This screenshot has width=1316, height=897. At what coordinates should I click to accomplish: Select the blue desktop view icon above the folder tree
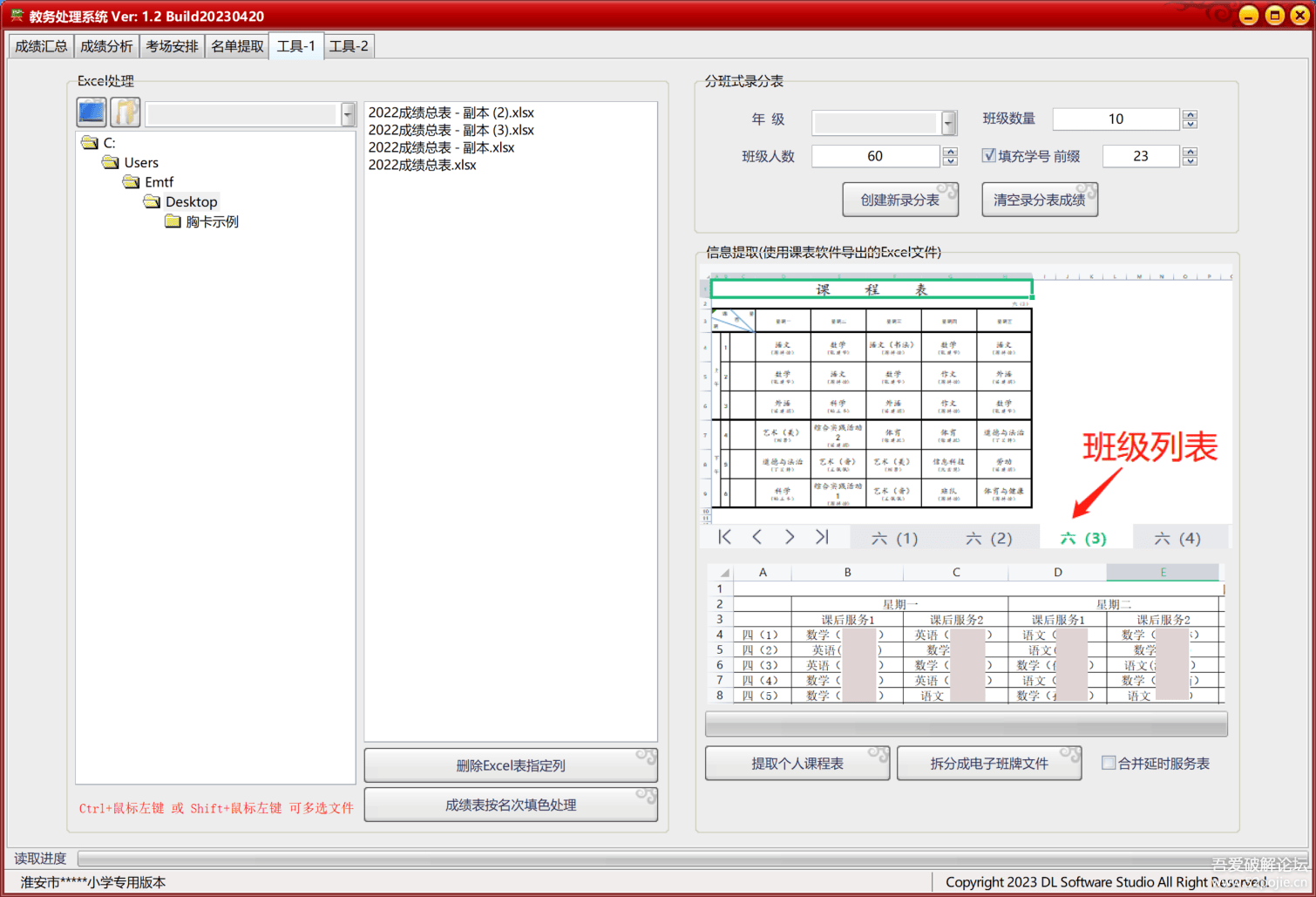click(x=91, y=112)
